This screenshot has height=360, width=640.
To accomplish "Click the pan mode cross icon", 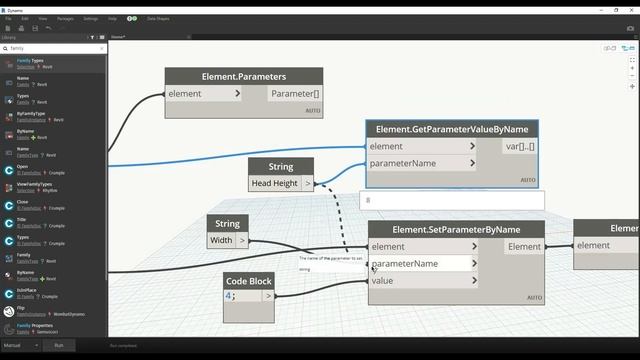I will (632, 87).
